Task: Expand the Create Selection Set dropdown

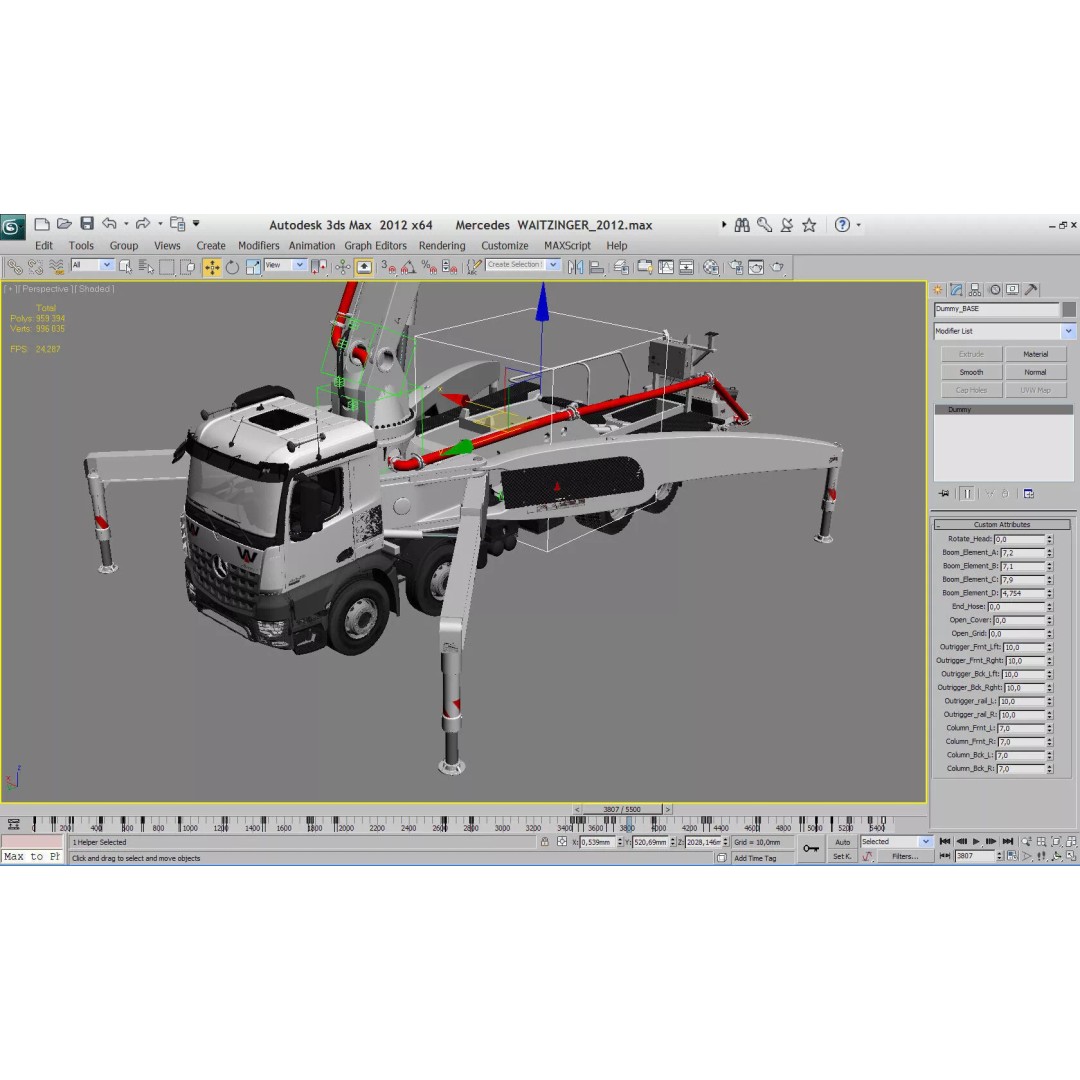Action: (x=553, y=264)
